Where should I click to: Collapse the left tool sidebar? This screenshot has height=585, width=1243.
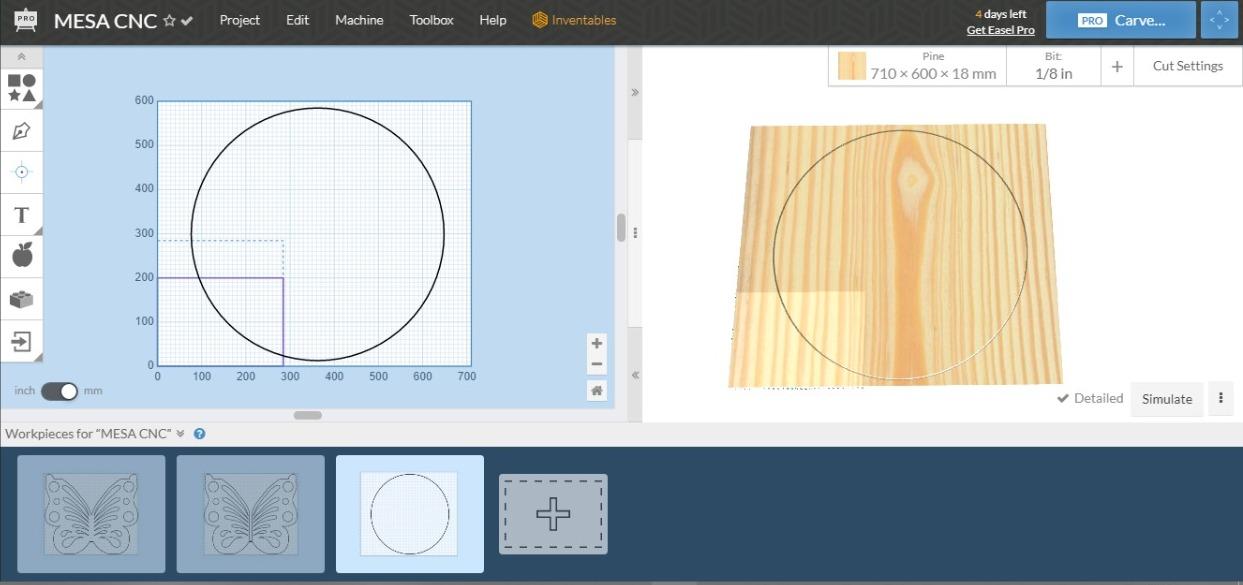(x=21, y=58)
